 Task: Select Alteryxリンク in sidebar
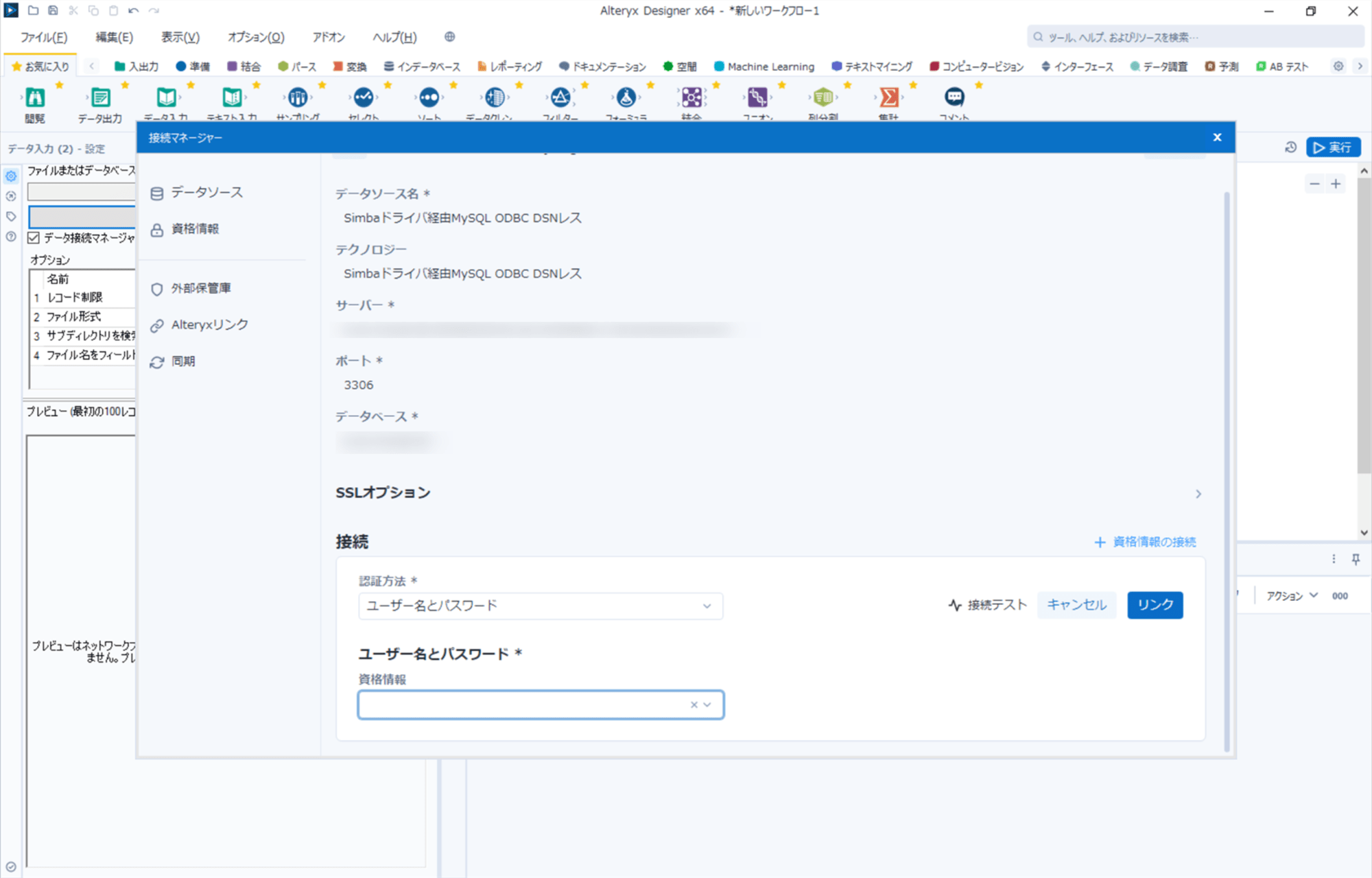coord(200,325)
